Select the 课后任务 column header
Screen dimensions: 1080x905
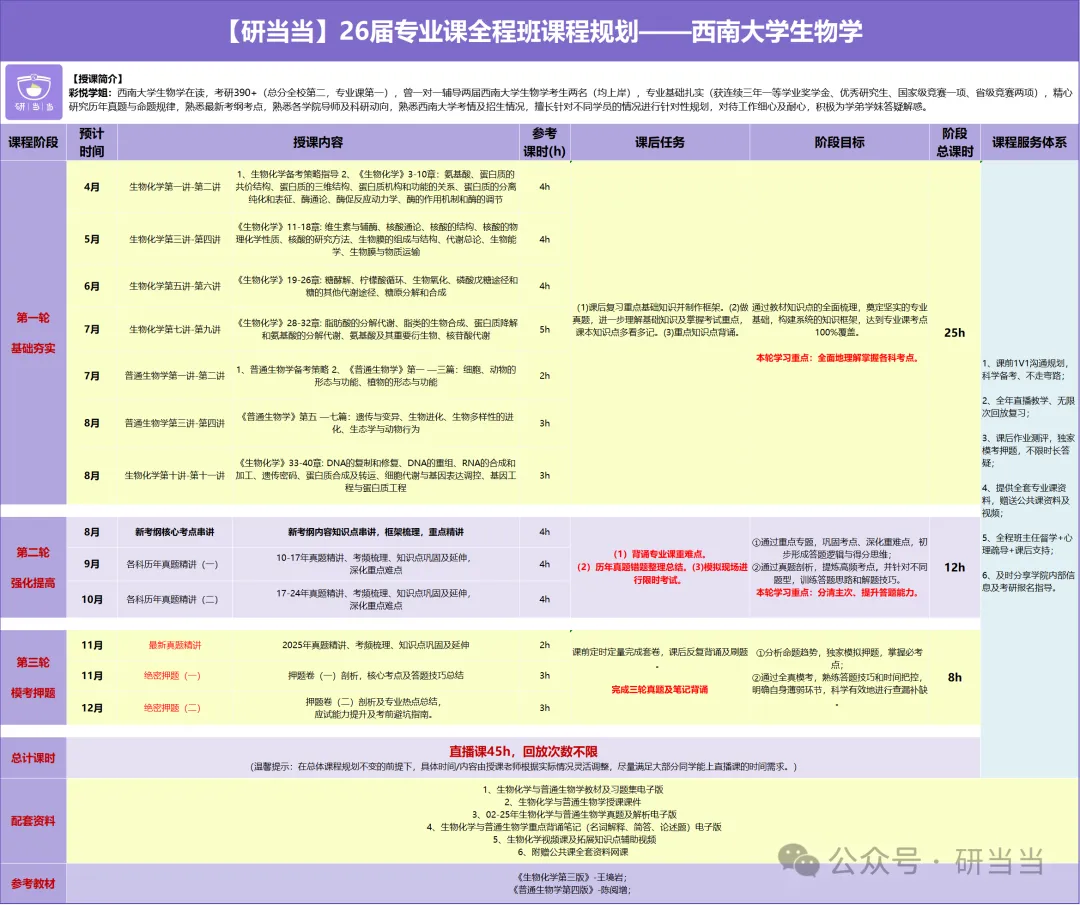(x=660, y=143)
